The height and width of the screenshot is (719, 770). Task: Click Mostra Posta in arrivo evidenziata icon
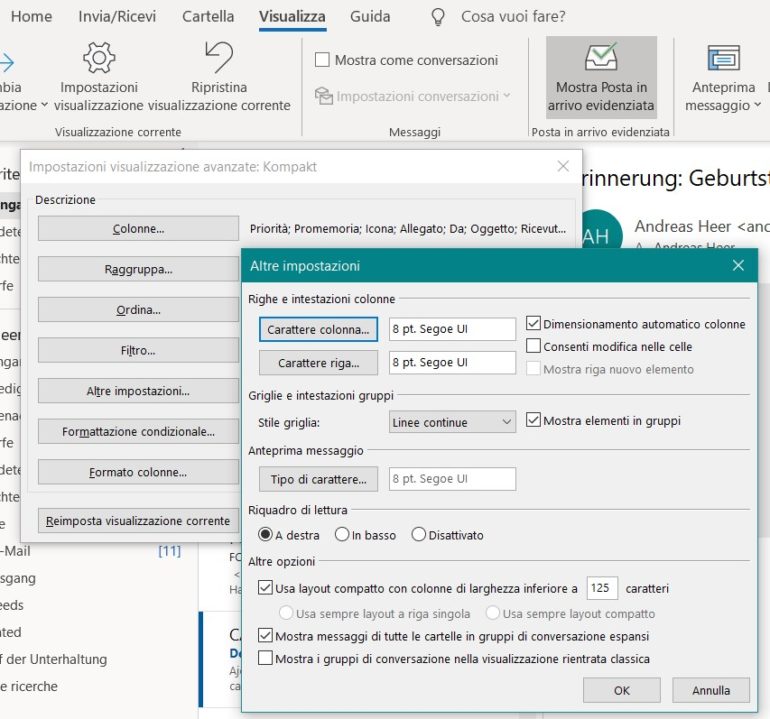[x=601, y=56]
